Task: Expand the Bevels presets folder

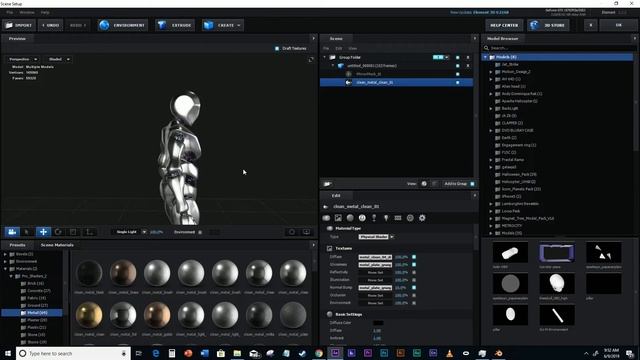Action: click(5, 254)
